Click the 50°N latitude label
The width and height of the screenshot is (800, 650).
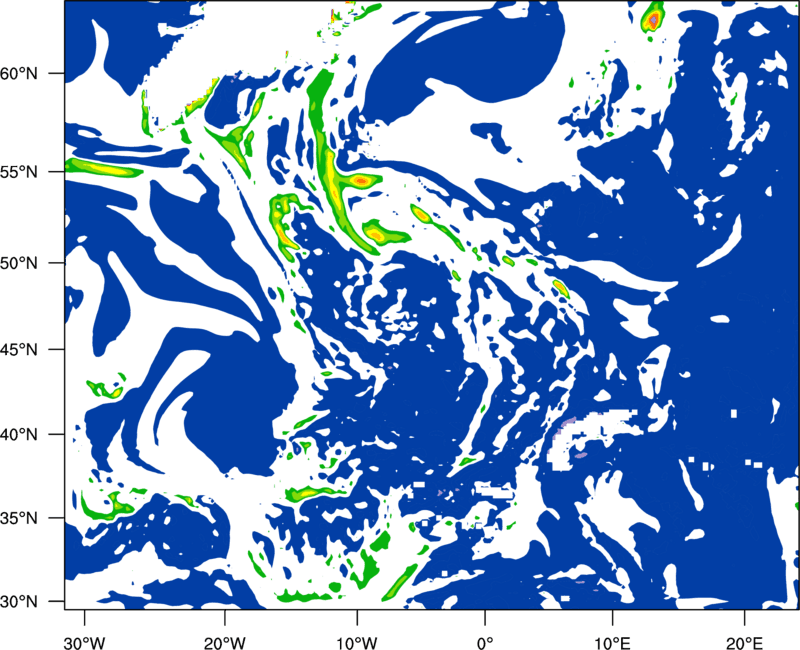click(19, 264)
